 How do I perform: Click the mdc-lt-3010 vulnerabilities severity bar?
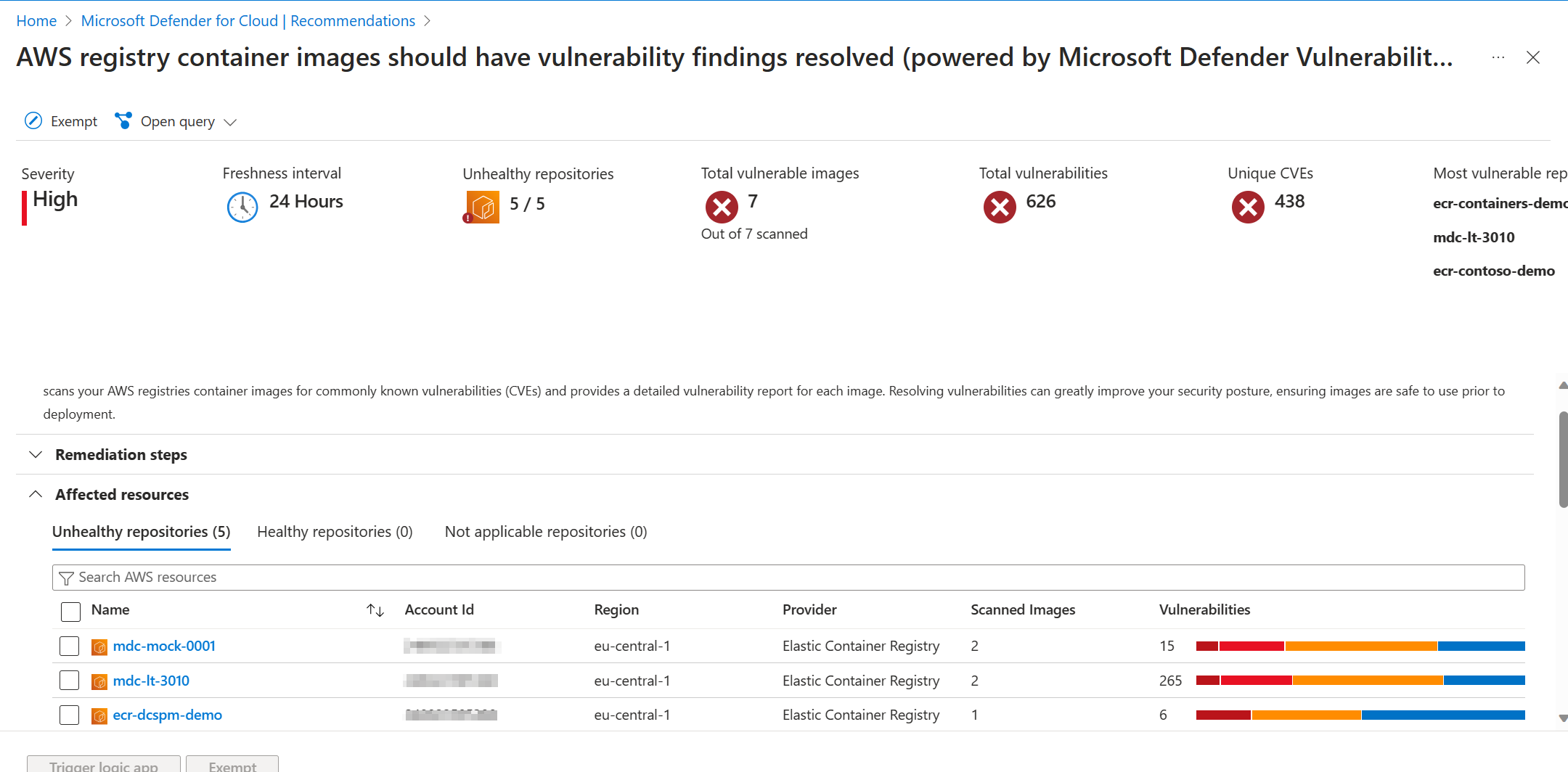[1360, 681]
